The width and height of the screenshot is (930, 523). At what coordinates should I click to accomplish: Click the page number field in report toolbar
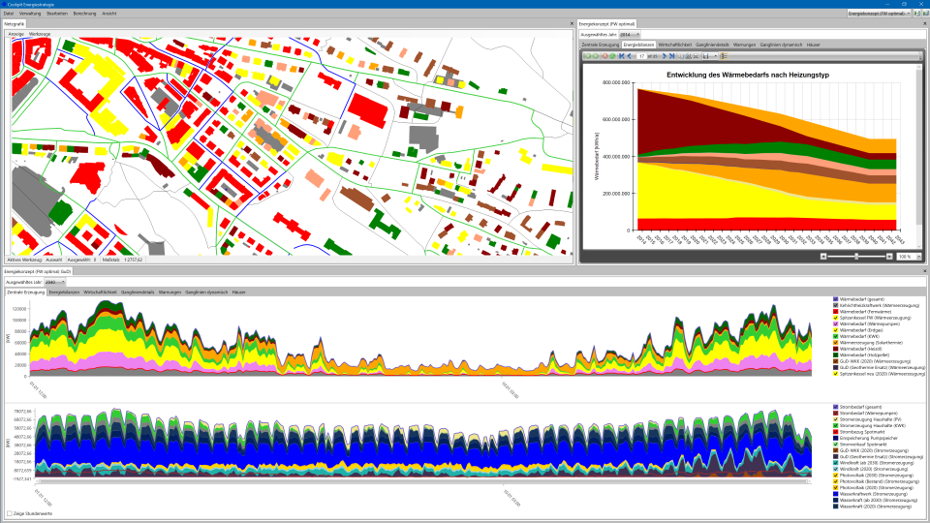pyautogui.click(x=641, y=56)
